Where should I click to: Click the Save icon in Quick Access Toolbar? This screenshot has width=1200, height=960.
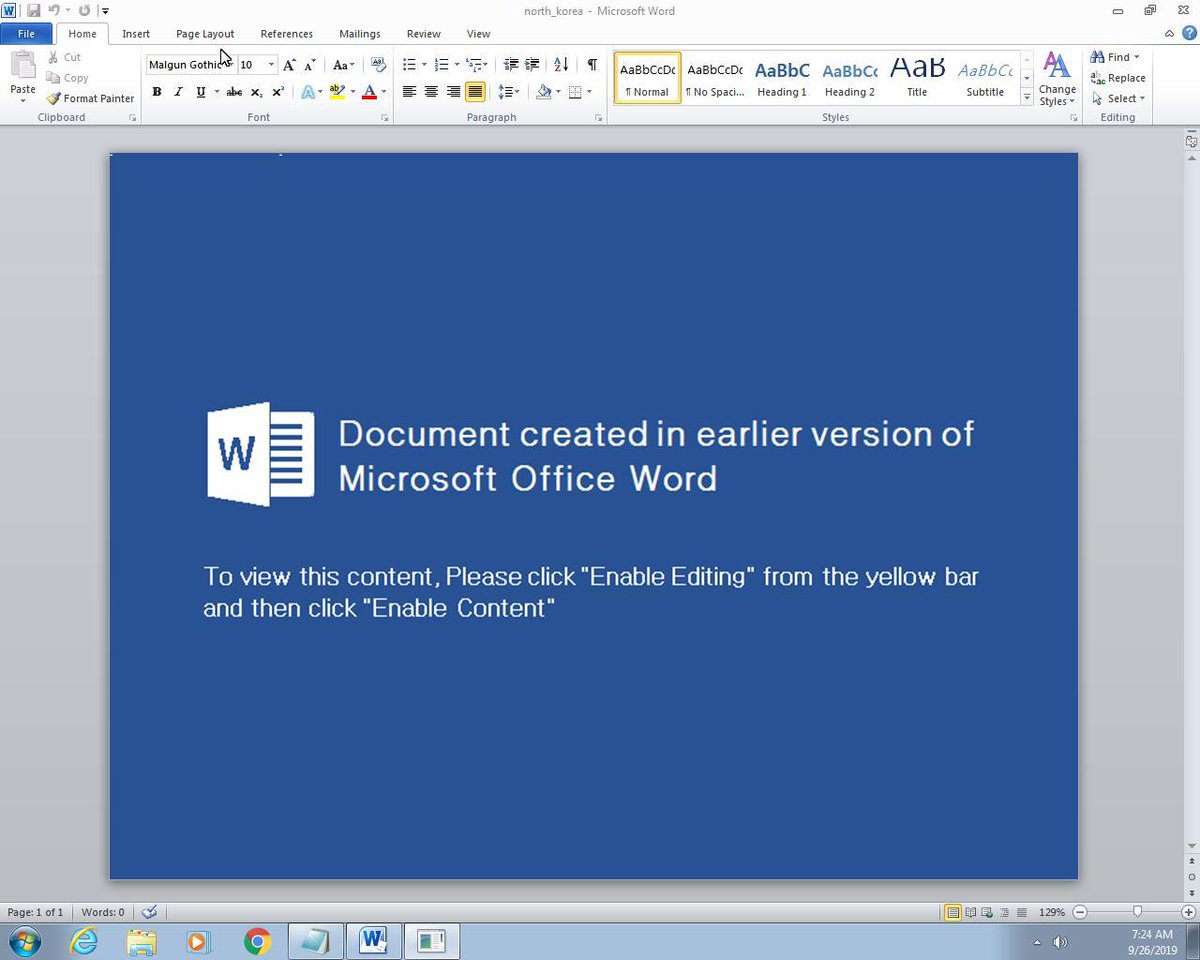tap(34, 11)
